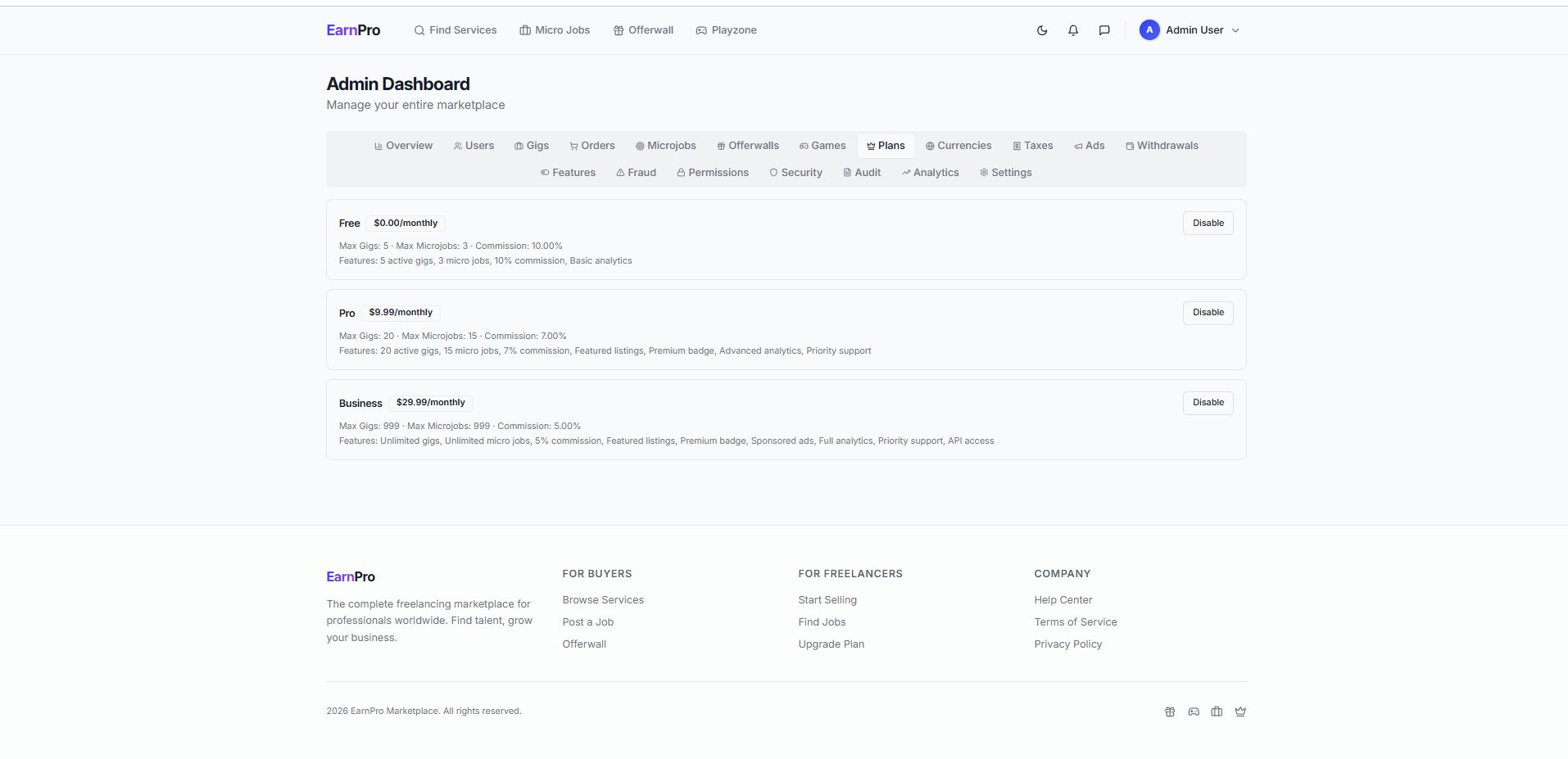This screenshot has height=759, width=1568.
Task: Follow the Find Jobs footer link
Action: 822,622
